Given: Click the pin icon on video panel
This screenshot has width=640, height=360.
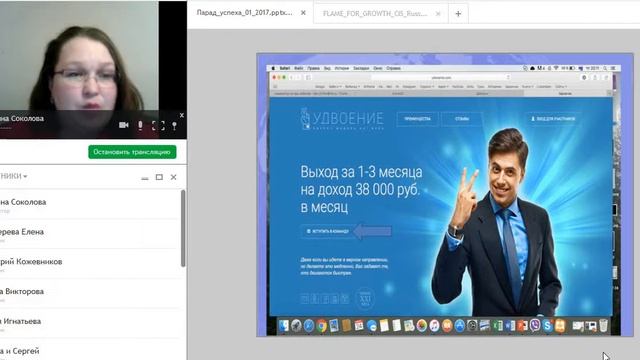Looking at the screenshot, I should click(174, 126).
